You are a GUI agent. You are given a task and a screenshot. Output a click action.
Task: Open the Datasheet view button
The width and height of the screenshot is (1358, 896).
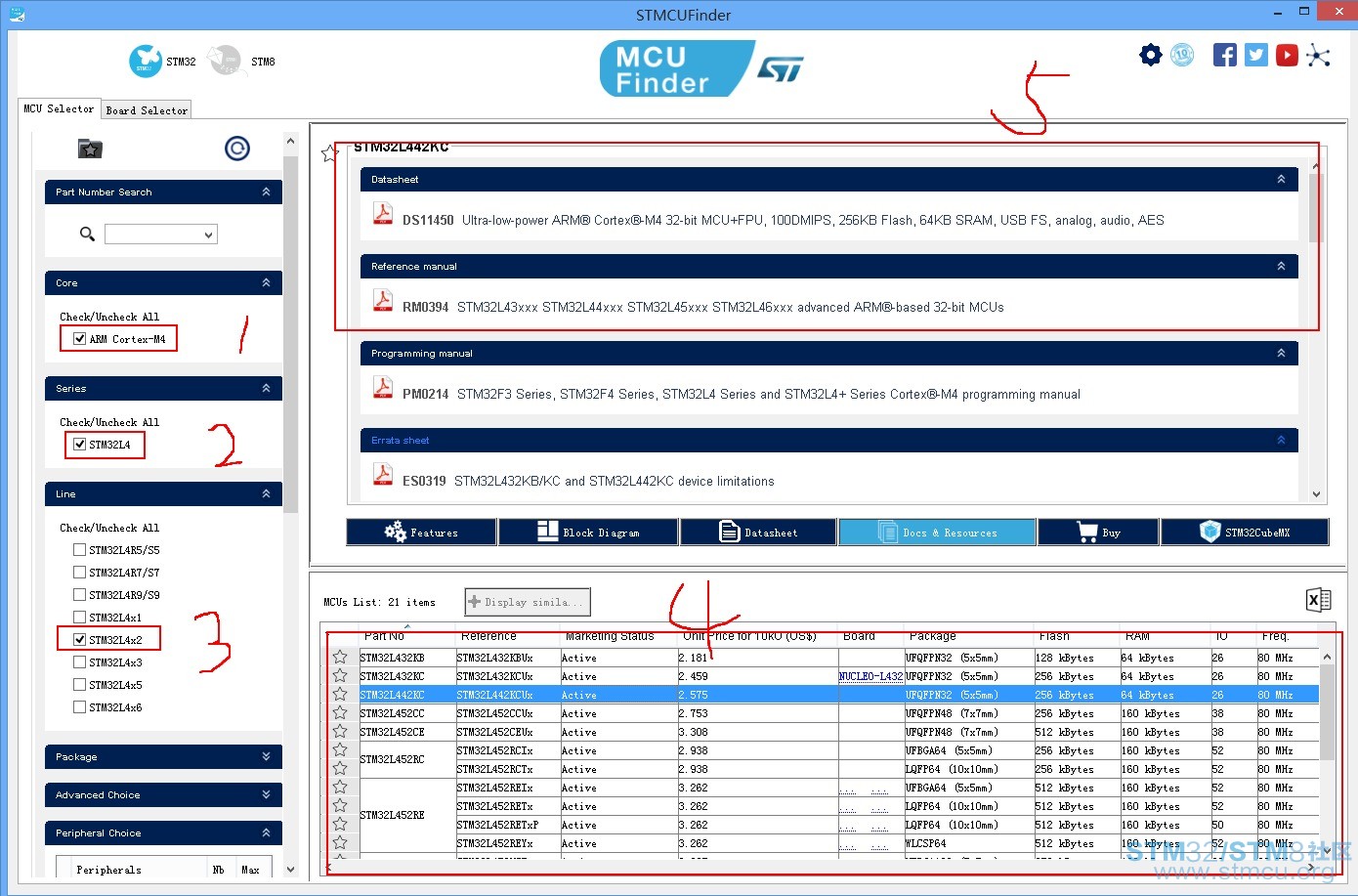tap(759, 532)
